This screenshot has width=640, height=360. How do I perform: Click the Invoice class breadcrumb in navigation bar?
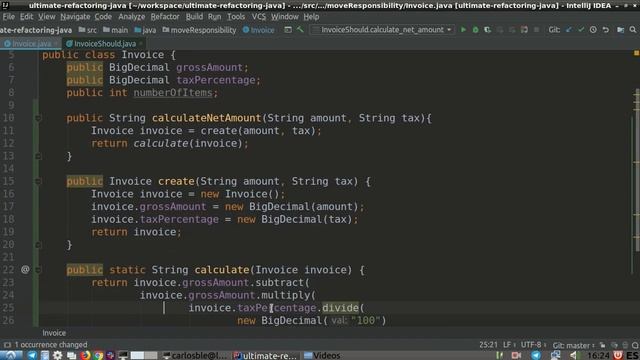[x=258, y=30]
